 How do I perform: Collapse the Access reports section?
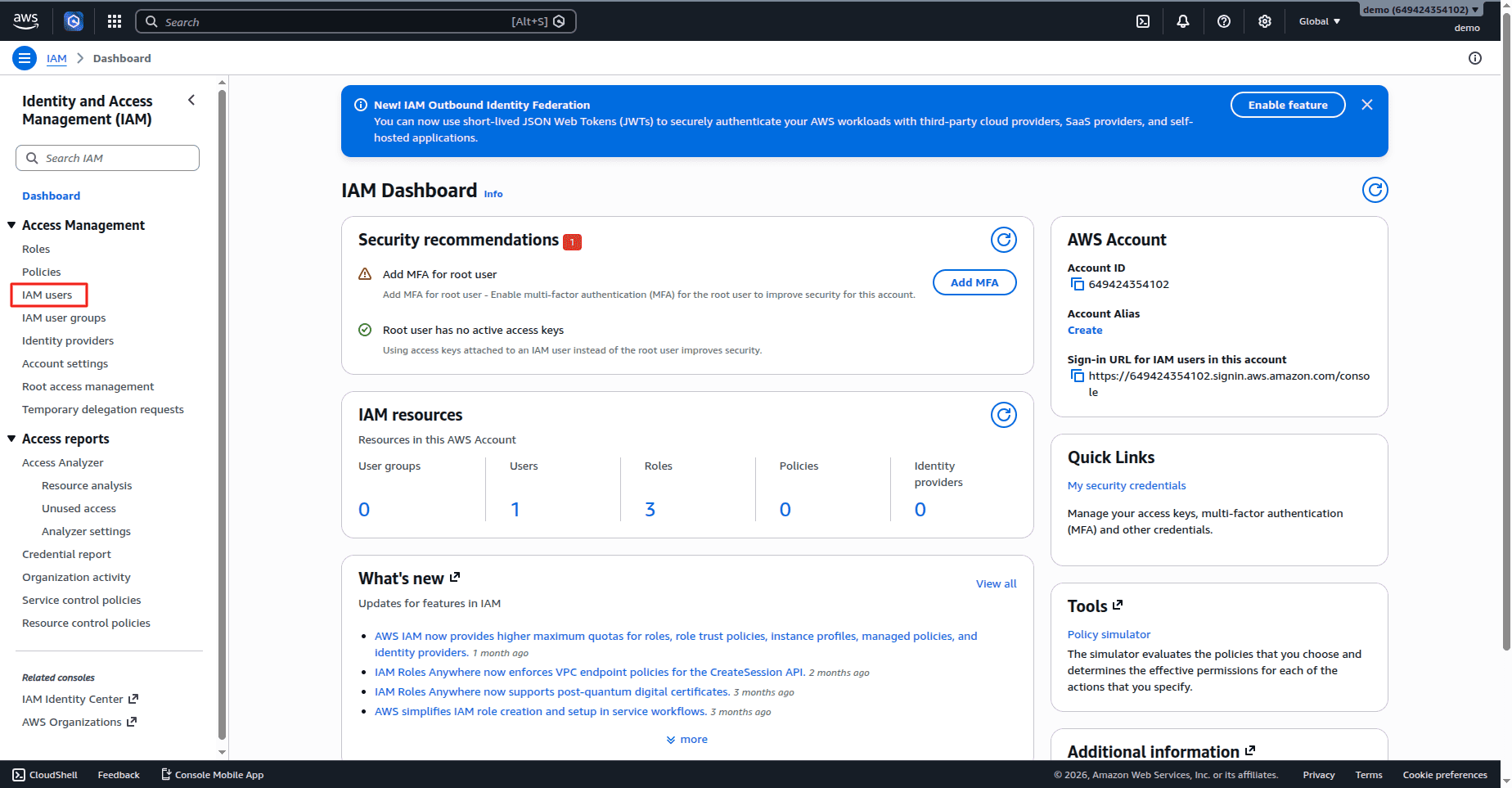pos(11,439)
